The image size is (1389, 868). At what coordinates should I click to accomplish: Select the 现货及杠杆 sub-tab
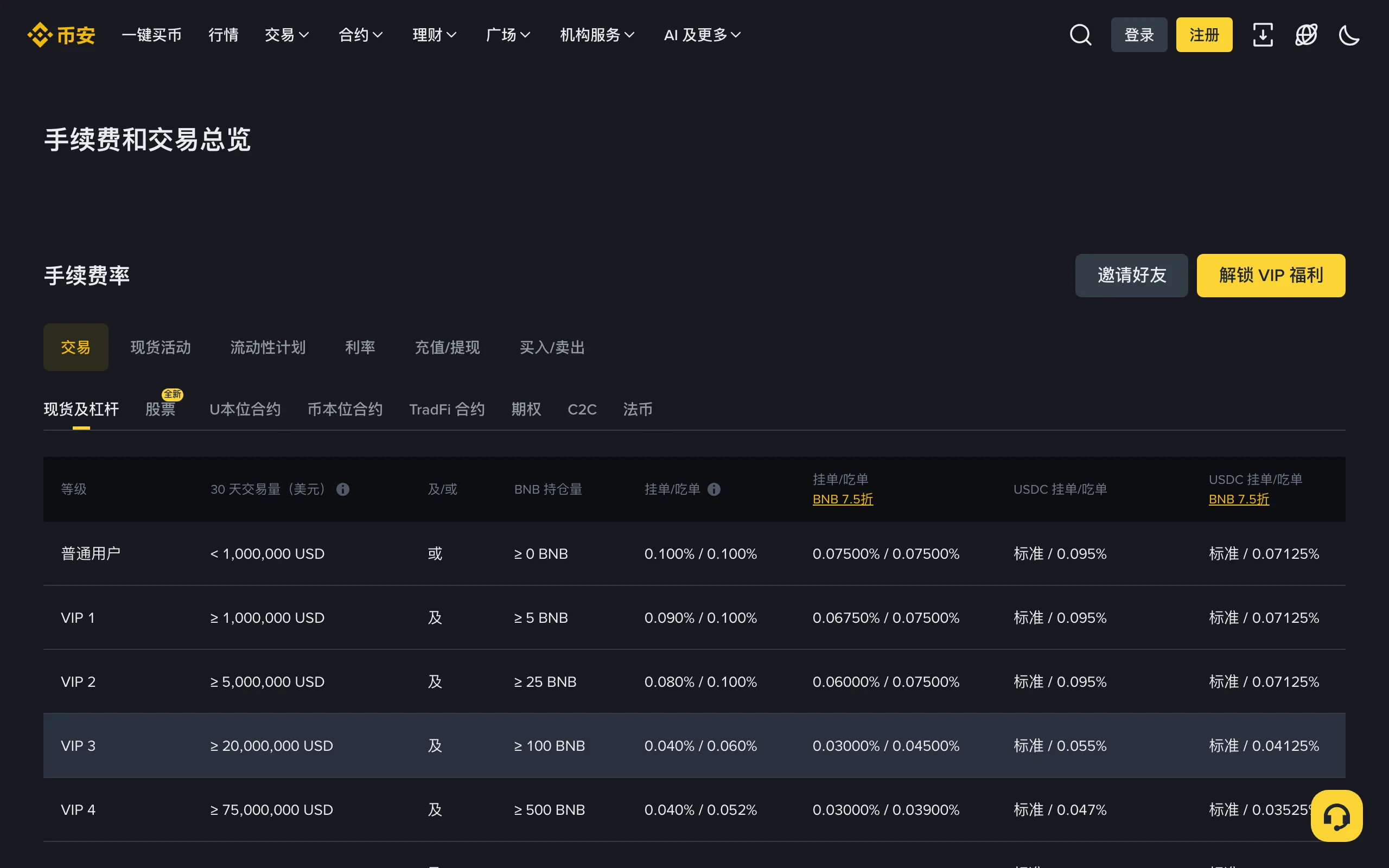point(81,409)
